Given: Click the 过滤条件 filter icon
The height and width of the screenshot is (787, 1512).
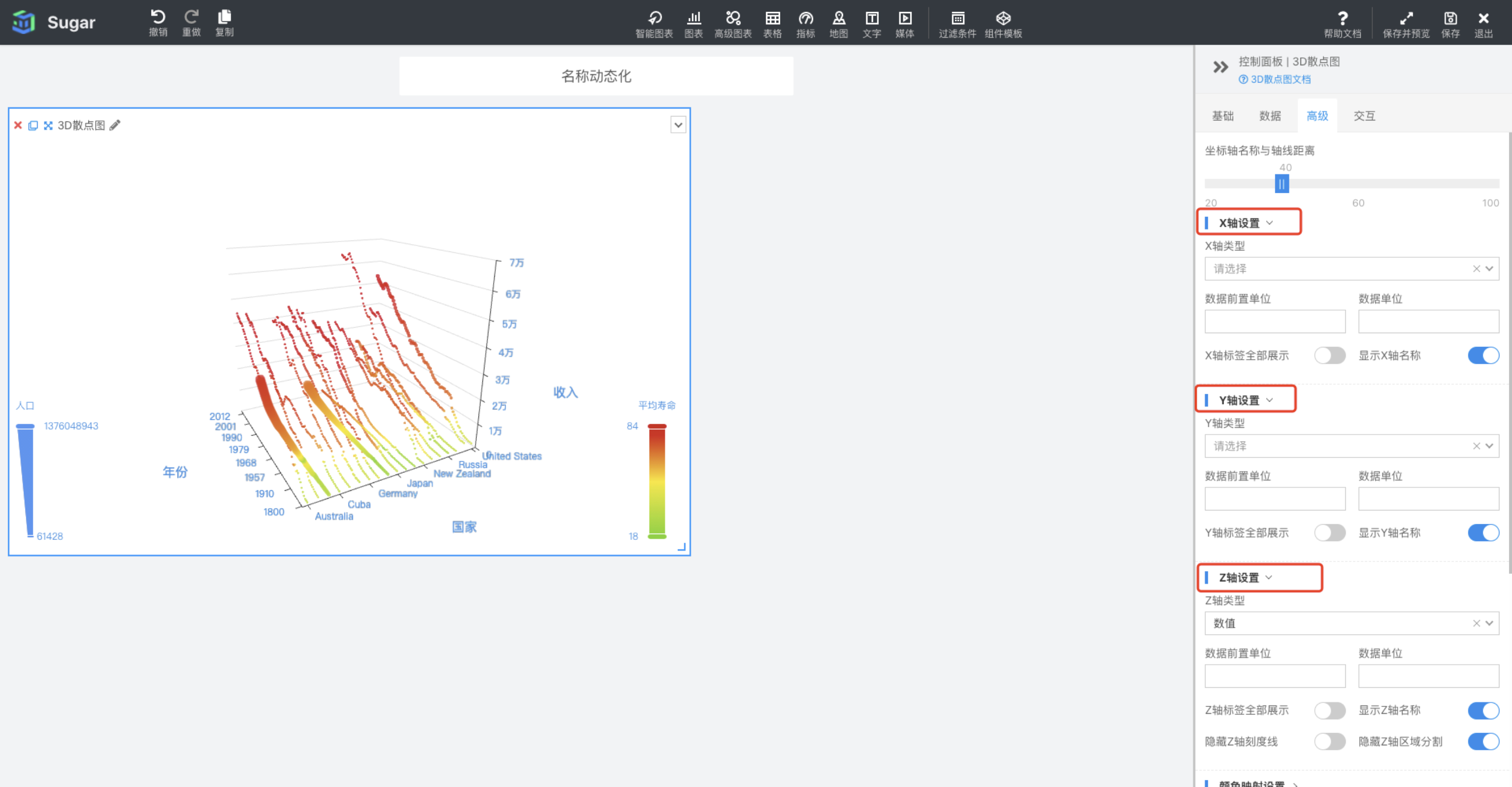Looking at the screenshot, I should coord(957,24).
